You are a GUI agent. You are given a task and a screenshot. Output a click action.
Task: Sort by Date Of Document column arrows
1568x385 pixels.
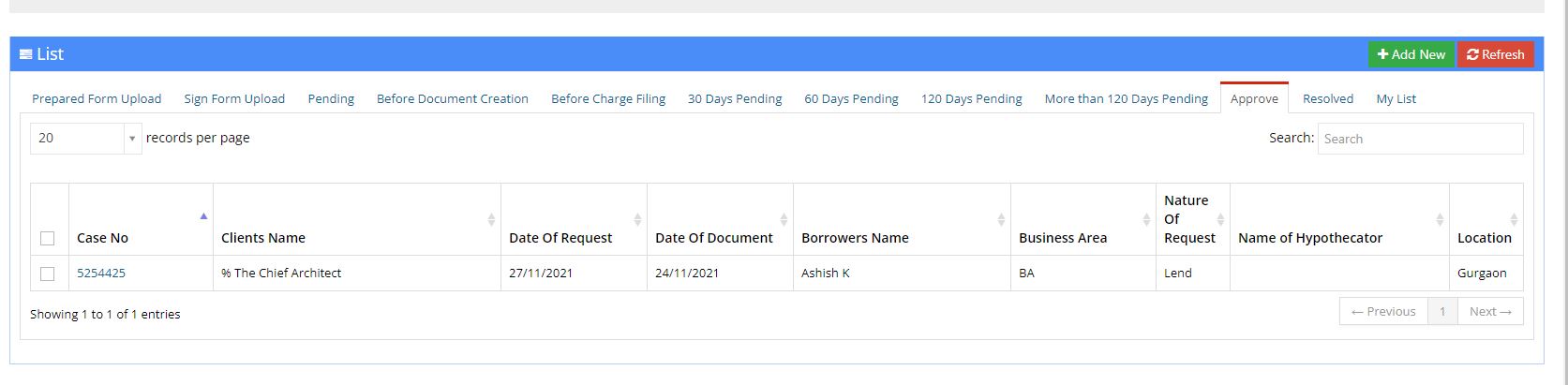(x=784, y=219)
